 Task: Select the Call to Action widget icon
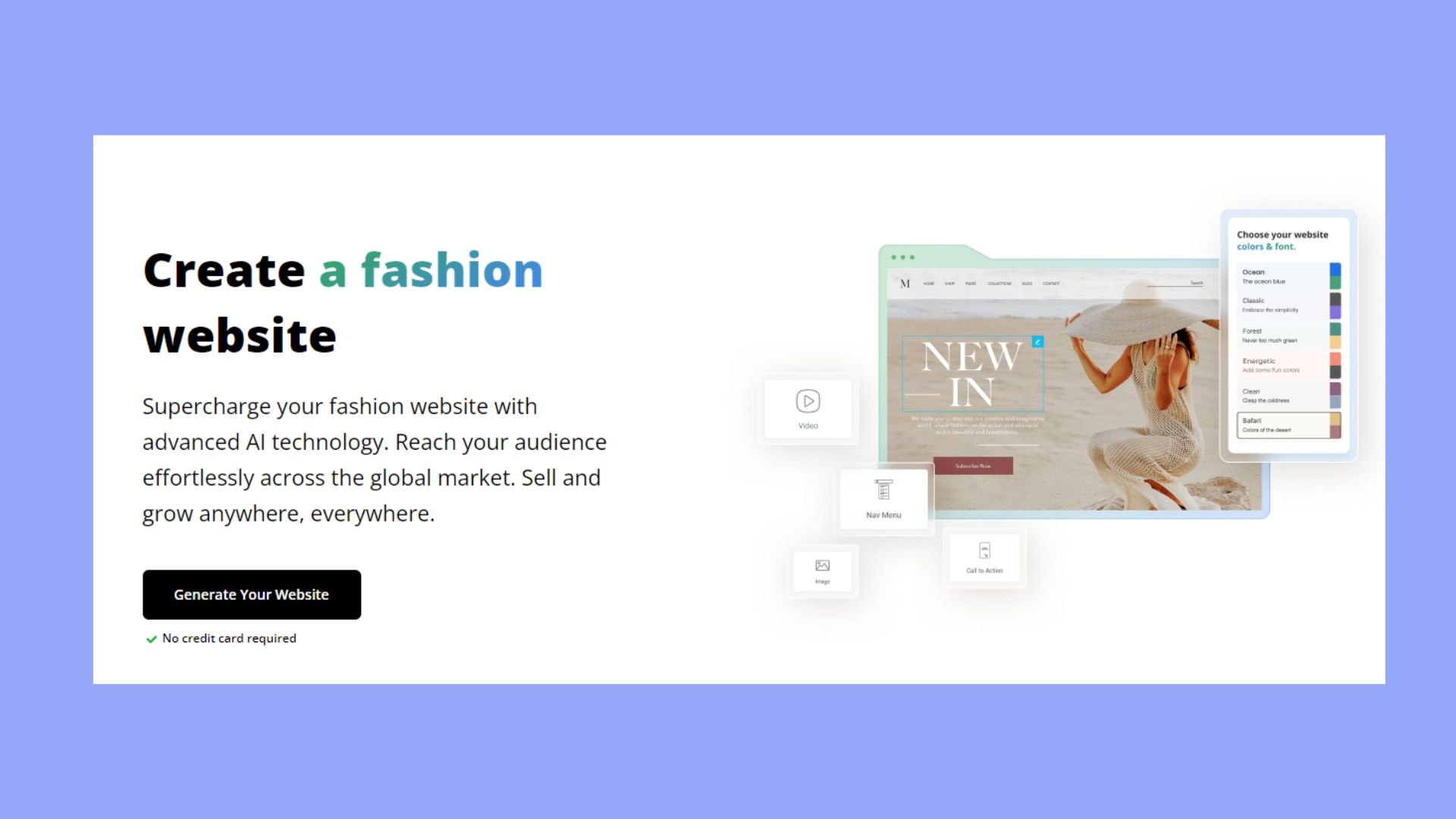[x=984, y=551]
